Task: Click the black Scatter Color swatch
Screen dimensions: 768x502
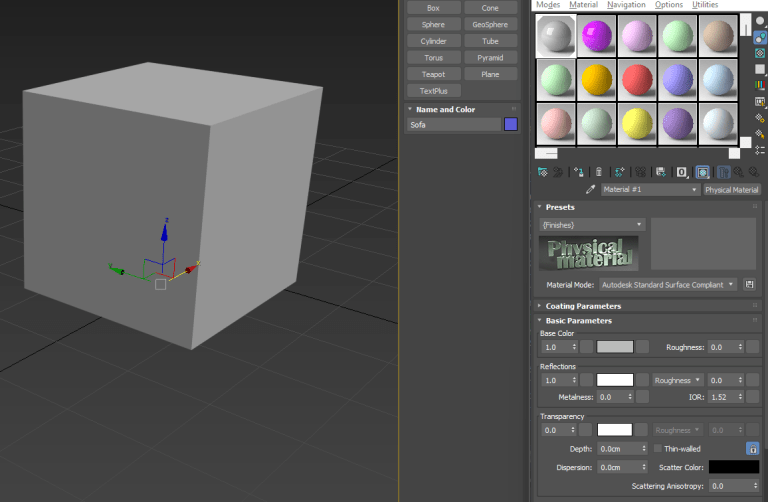Action: tap(733, 467)
